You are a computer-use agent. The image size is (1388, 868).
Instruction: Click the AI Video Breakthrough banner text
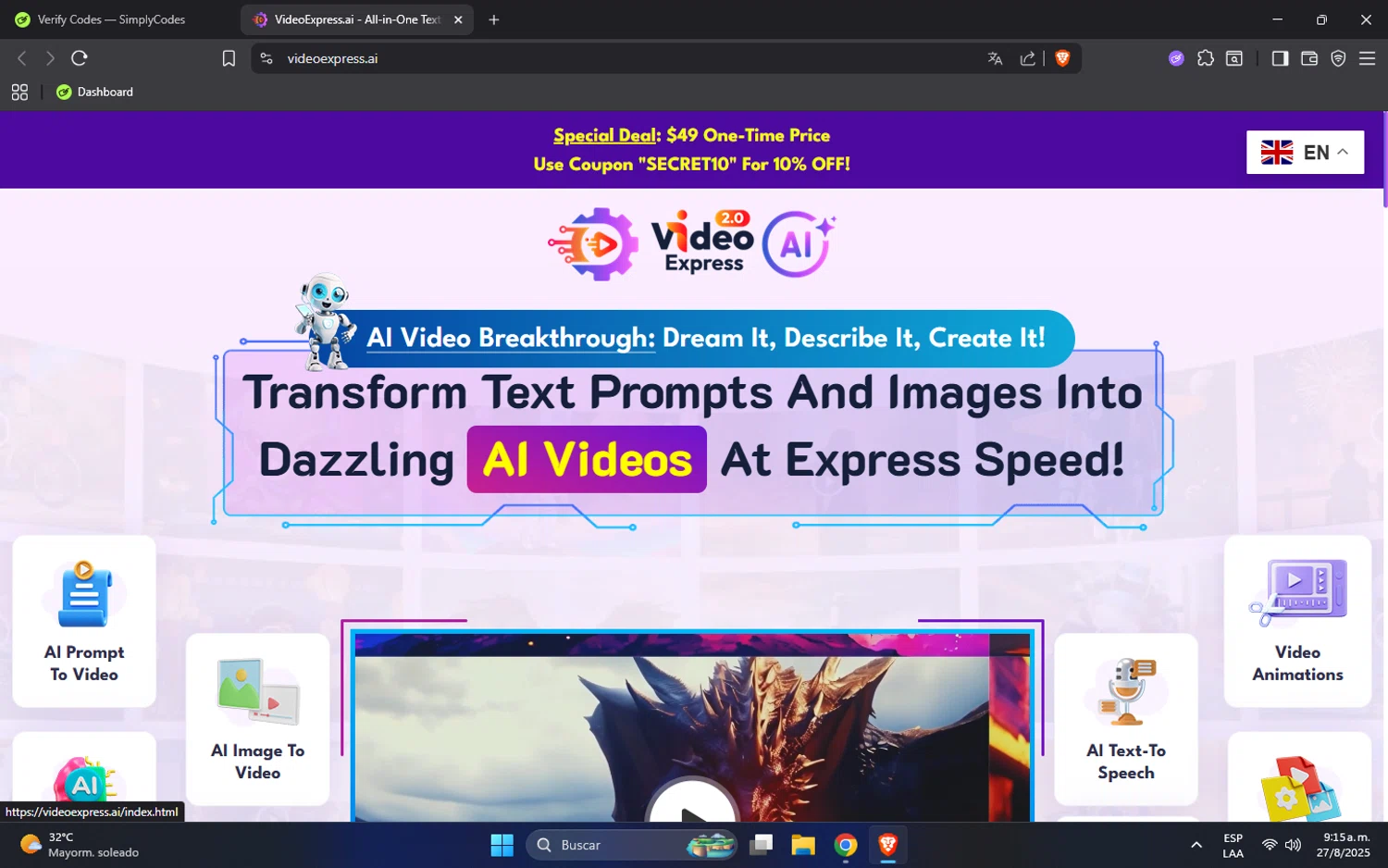706,338
